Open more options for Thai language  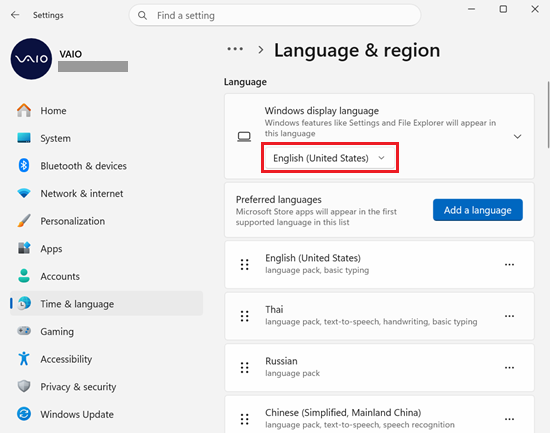[x=509, y=316]
